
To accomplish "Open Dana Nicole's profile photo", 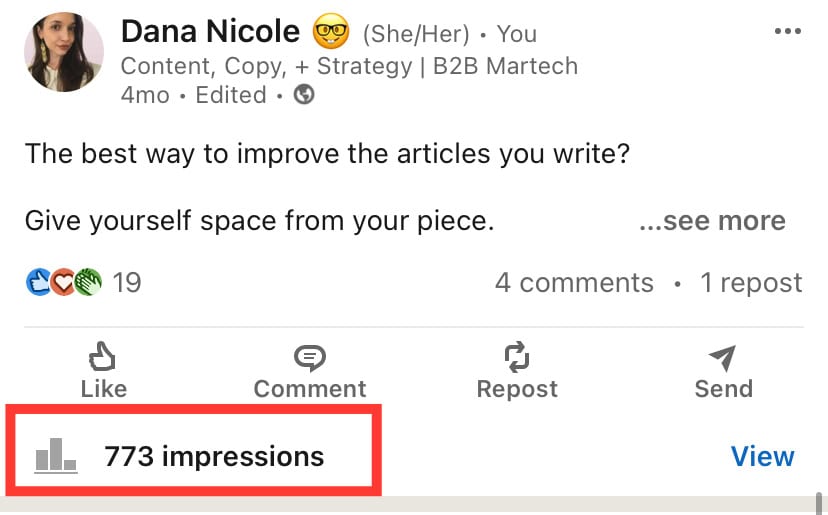I will (x=64, y=52).
